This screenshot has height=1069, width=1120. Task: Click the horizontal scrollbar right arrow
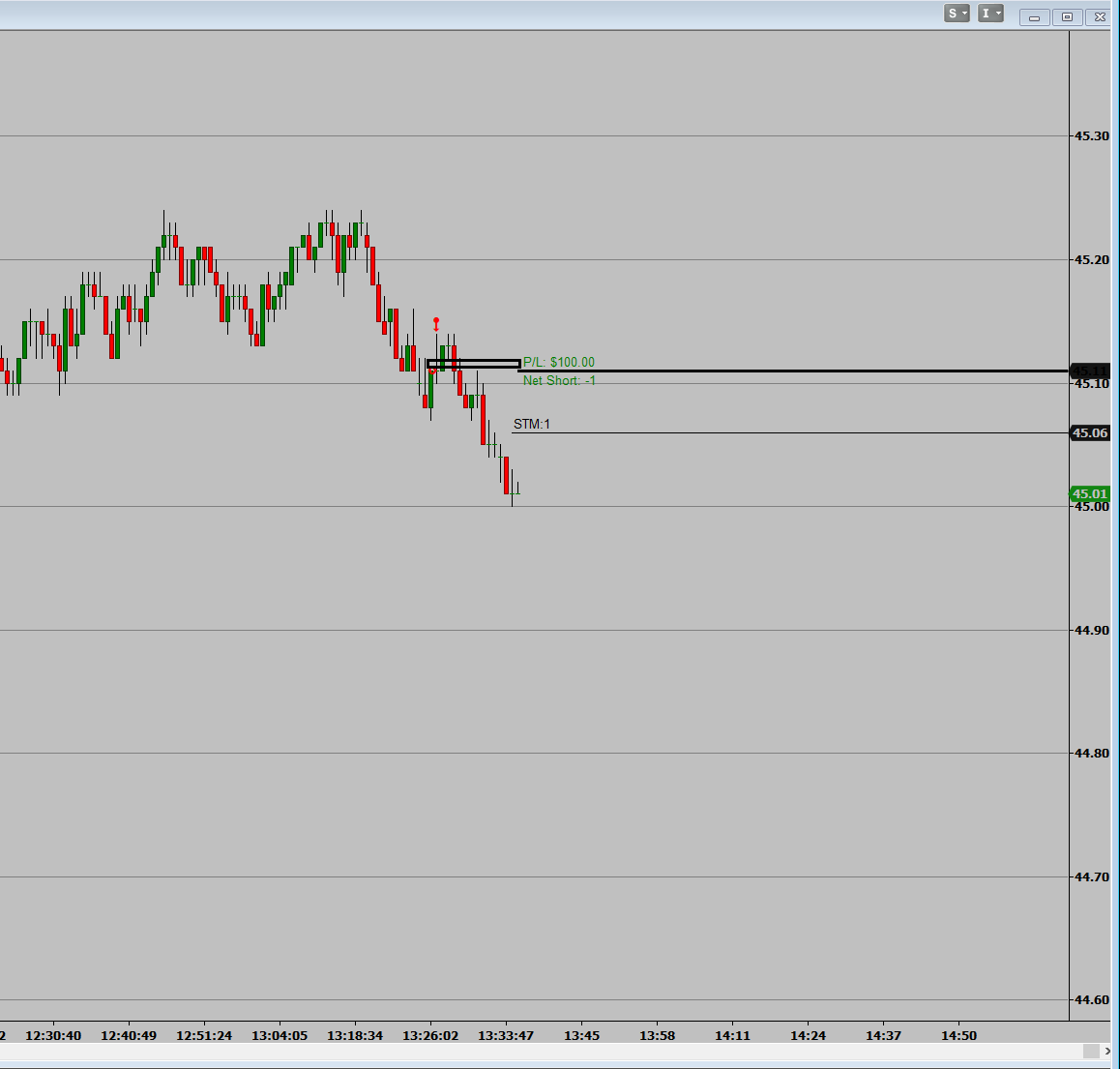(x=1108, y=1052)
